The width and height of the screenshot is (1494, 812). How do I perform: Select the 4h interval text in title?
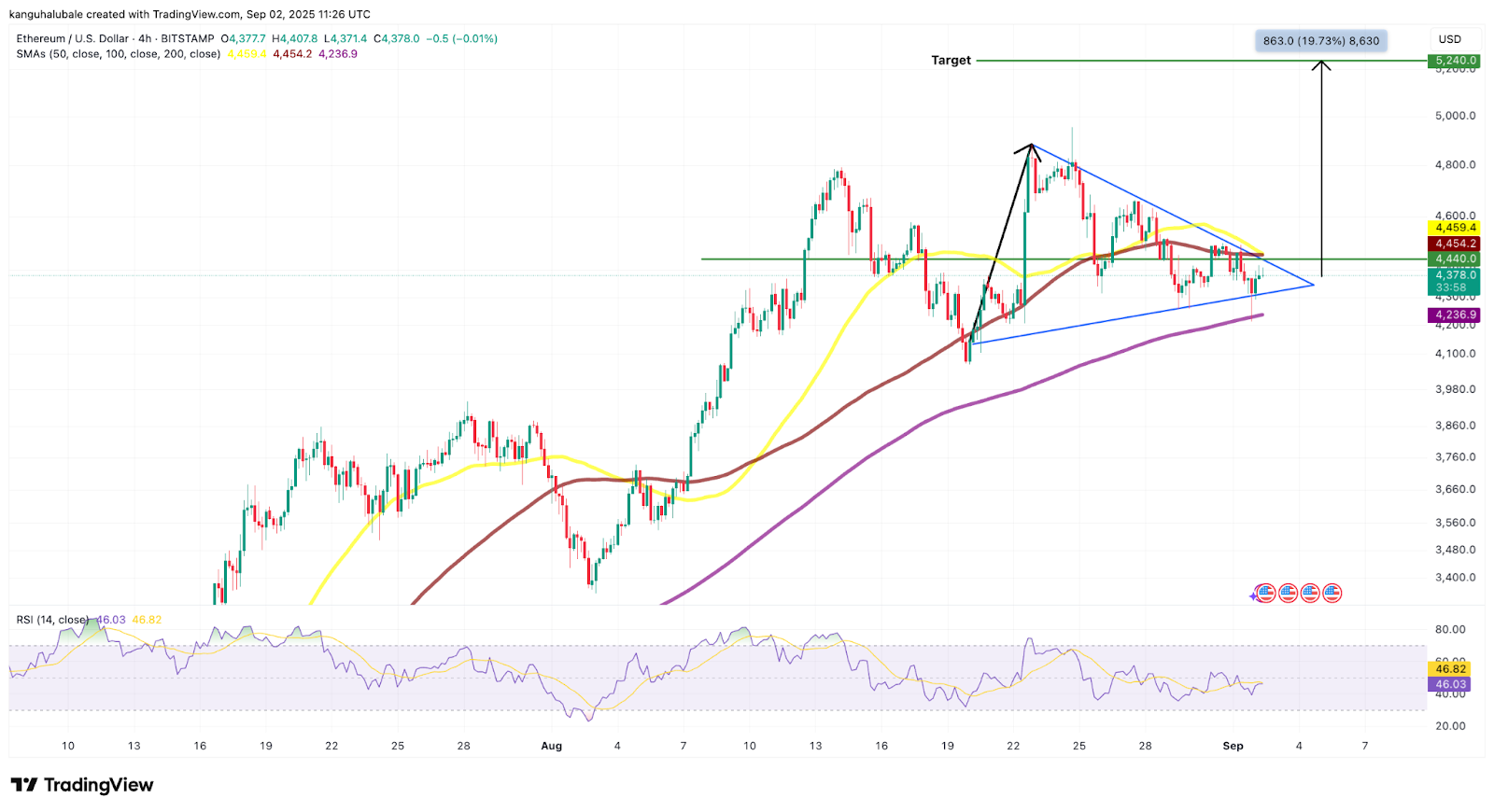click(144, 39)
